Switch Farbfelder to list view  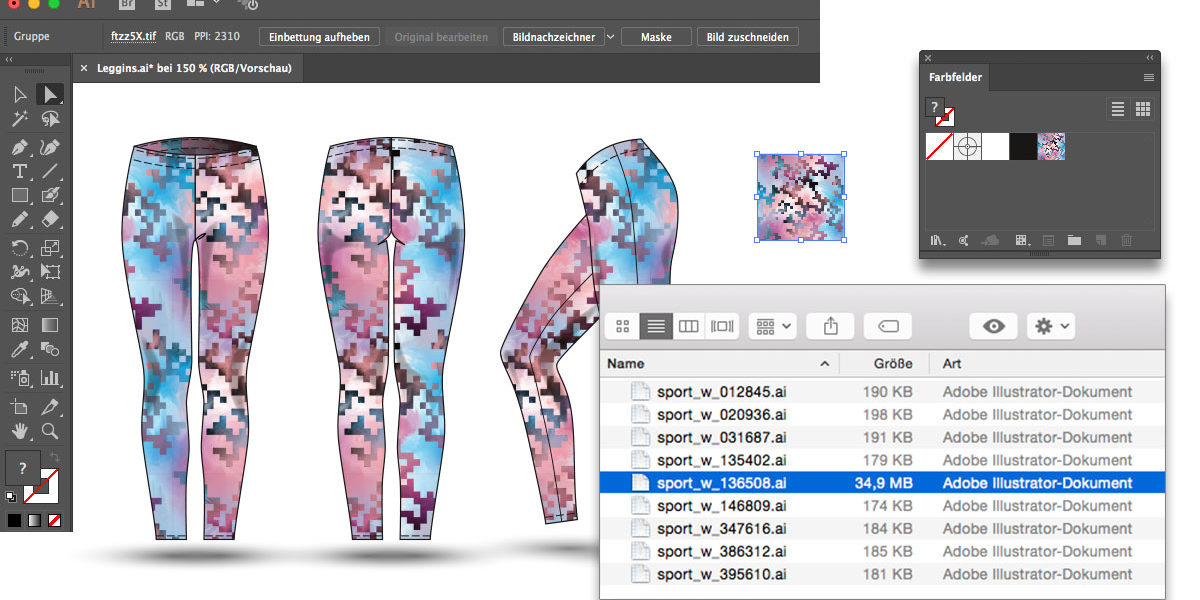point(1118,109)
